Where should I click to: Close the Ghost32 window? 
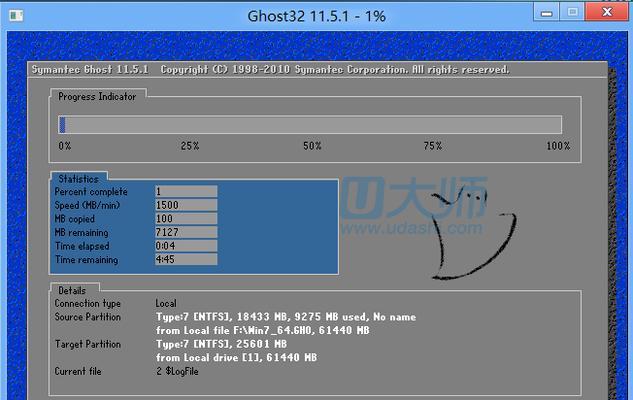tap(607, 12)
